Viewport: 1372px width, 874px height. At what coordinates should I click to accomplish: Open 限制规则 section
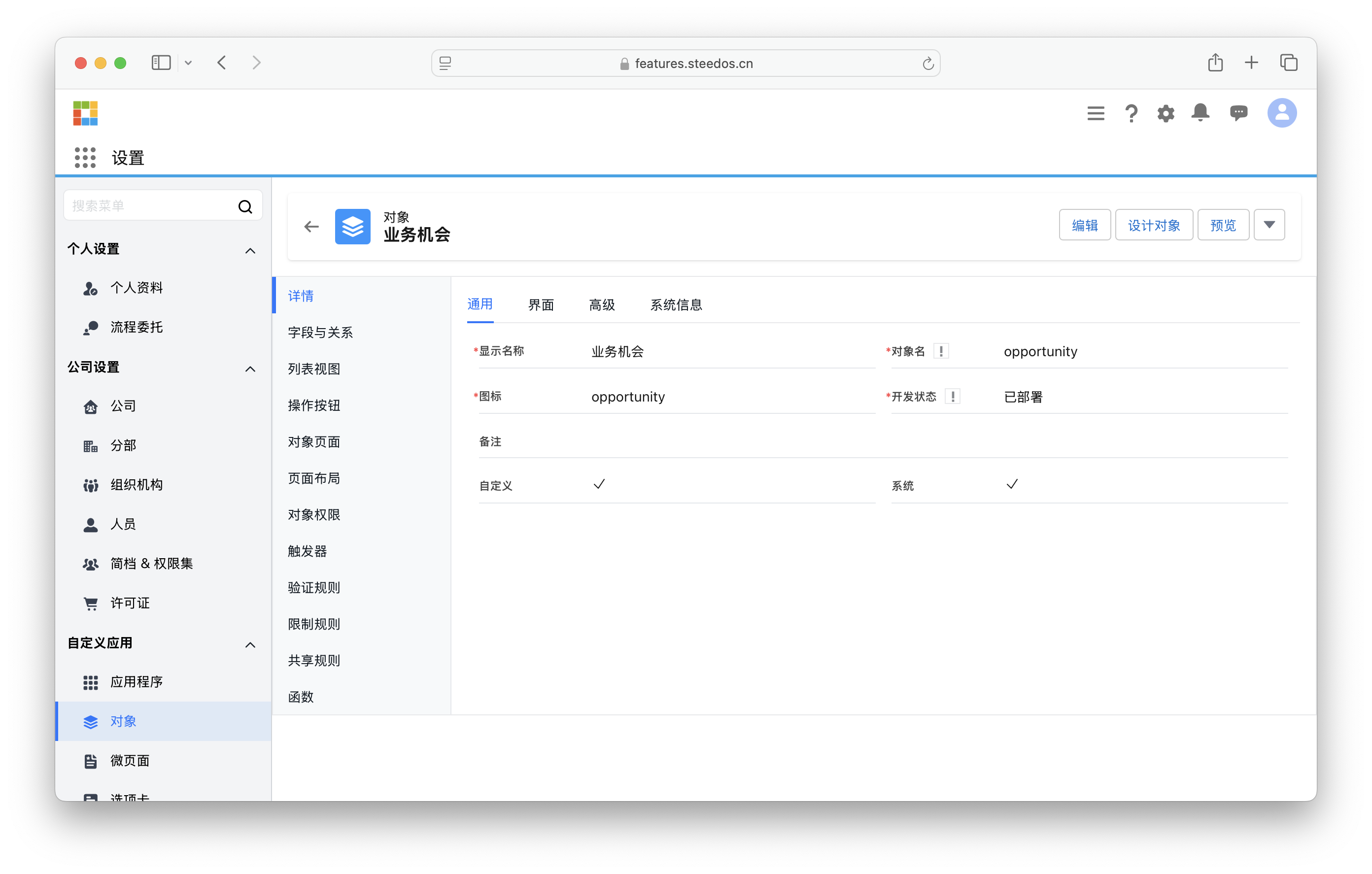(x=362, y=623)
